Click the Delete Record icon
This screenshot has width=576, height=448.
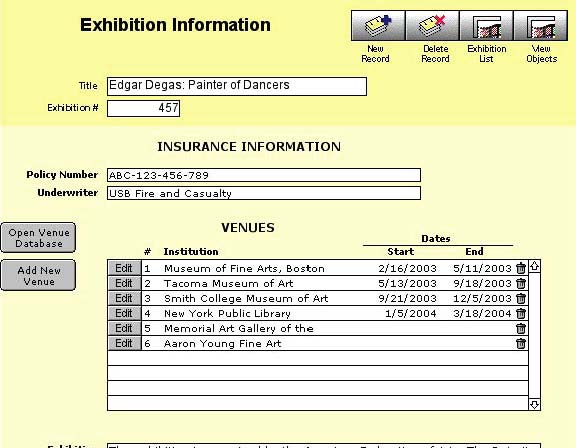tap(432, 25)
